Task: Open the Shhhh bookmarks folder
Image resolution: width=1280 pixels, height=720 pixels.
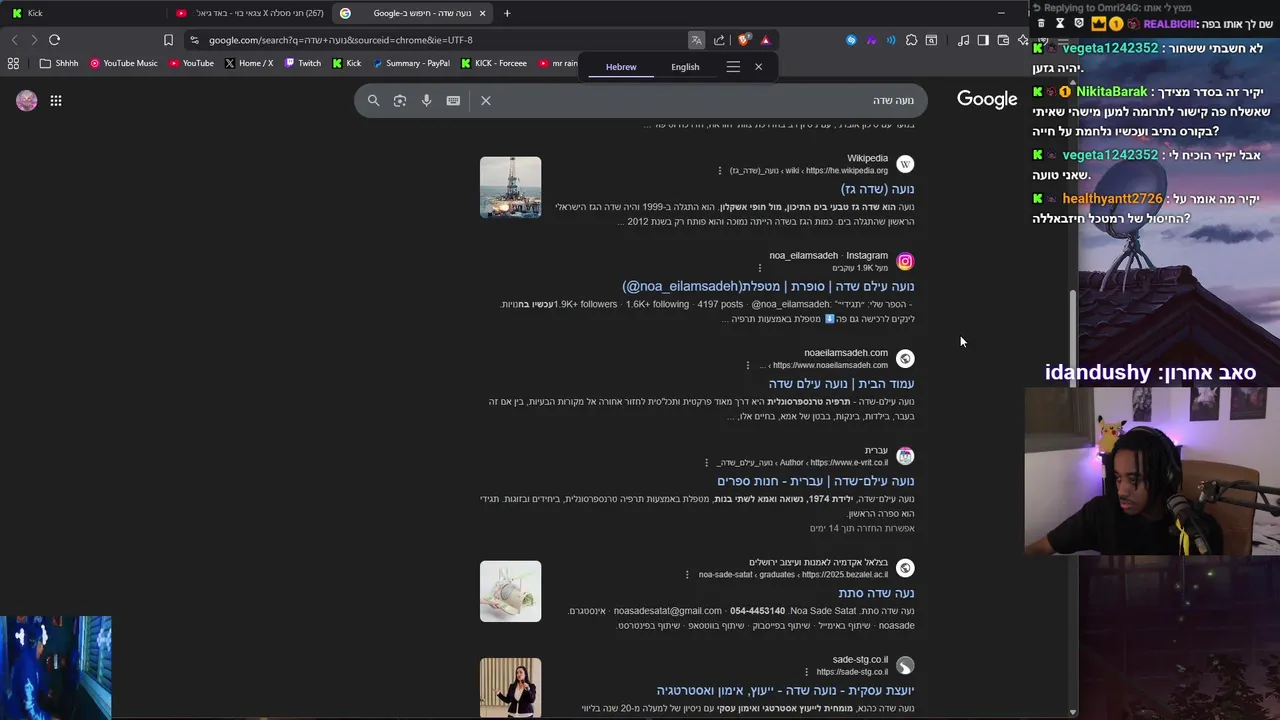Action: coord(59,63)
